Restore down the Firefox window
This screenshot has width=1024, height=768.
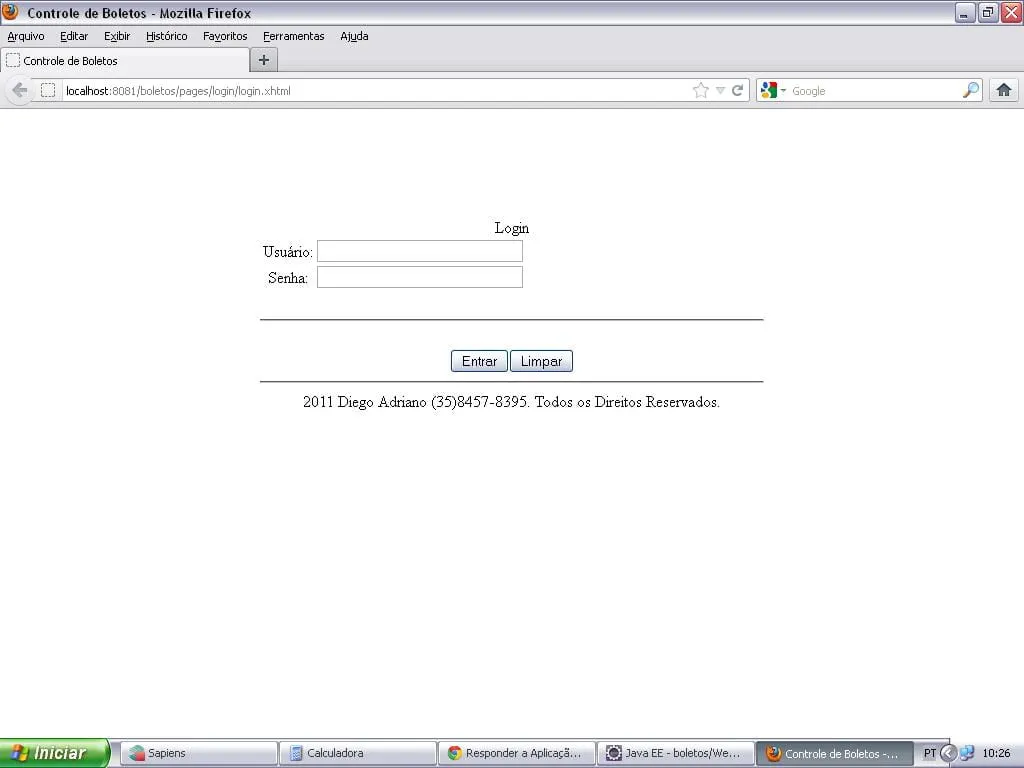[x=988, y=12]
